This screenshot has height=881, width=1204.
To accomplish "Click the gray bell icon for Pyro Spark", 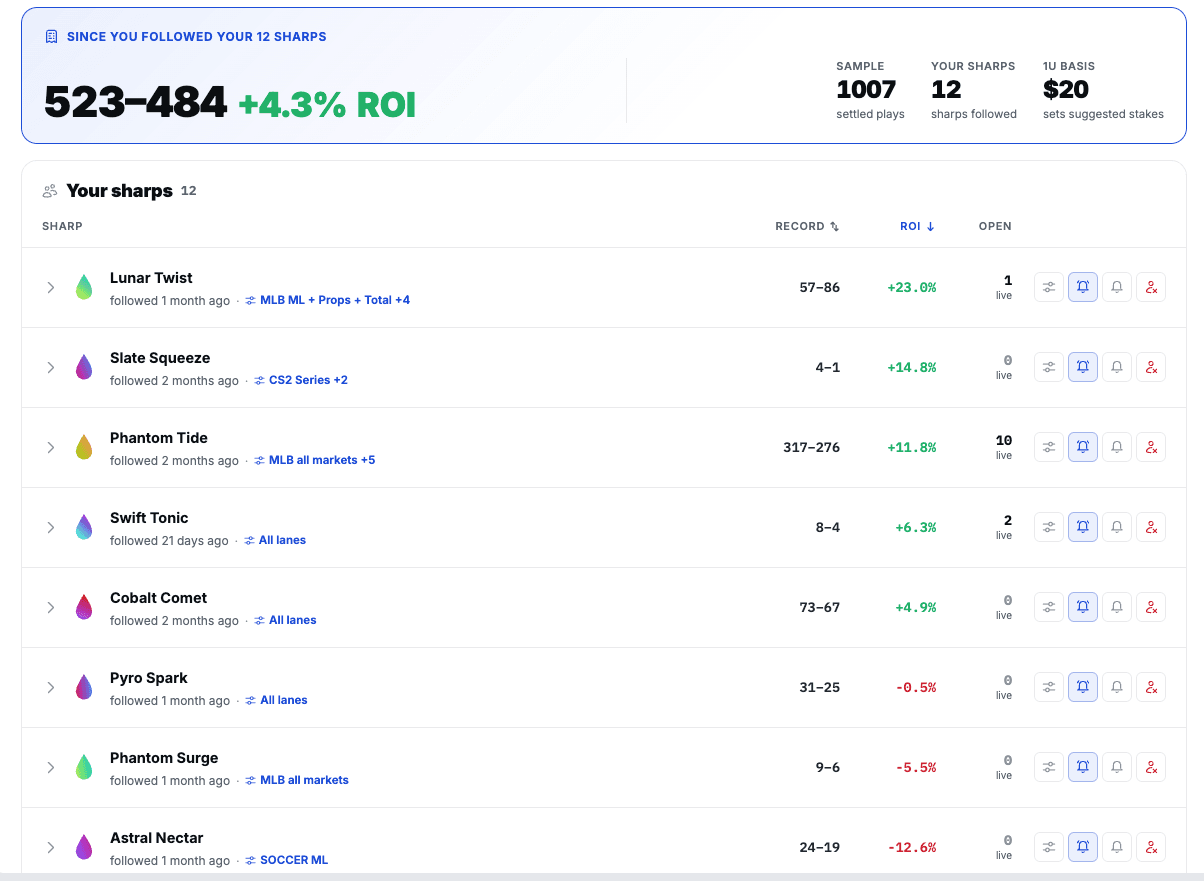I will click(x=1117, y=687).
